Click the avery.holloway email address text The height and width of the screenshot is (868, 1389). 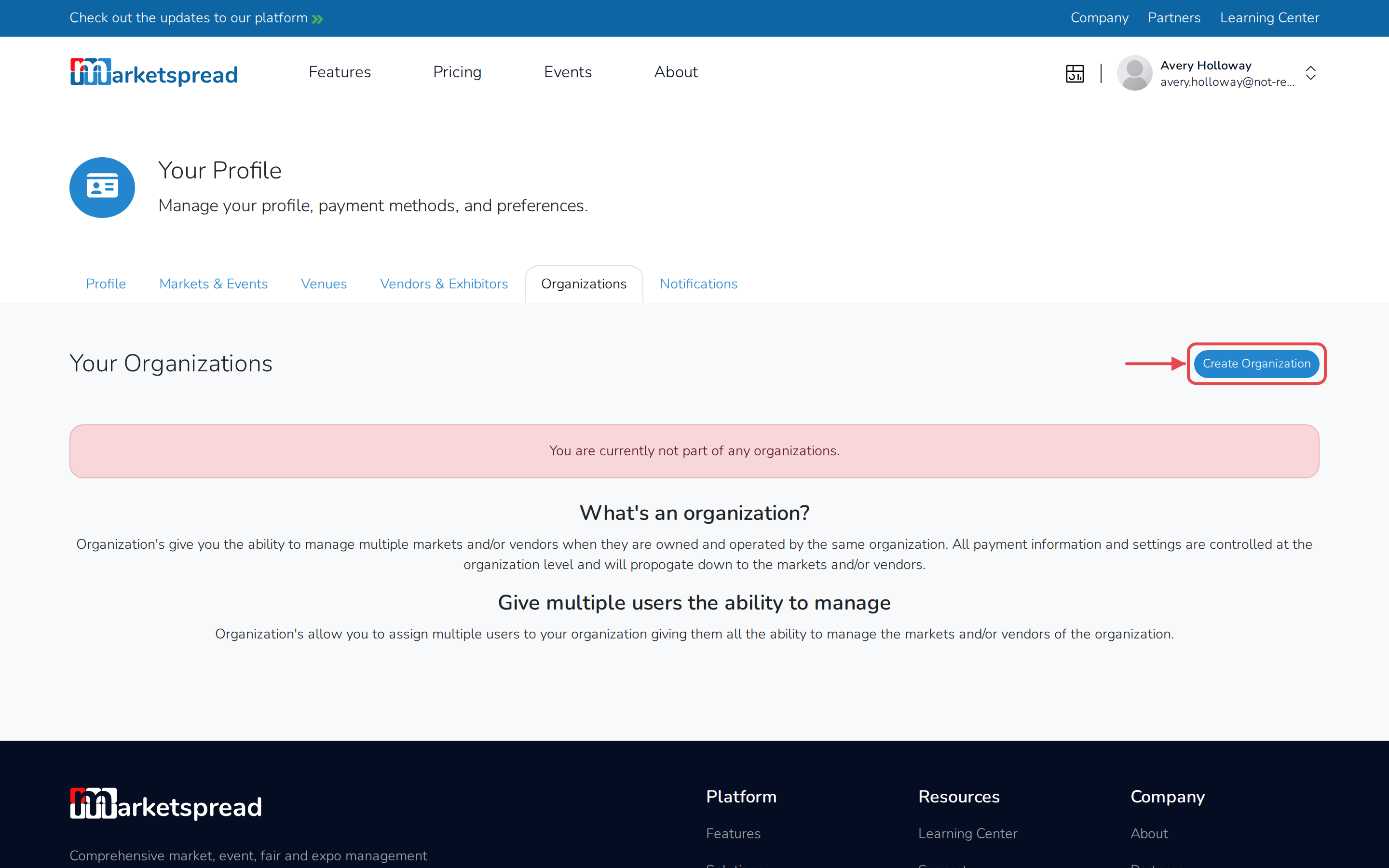(x=1227, y=81)
